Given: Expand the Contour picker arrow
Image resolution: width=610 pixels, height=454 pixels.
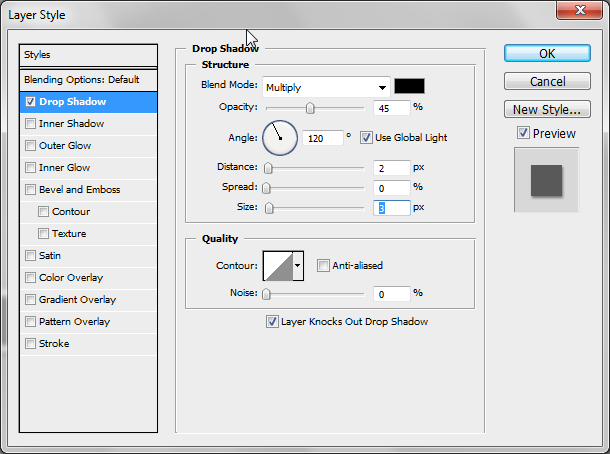Looking at the screenshot, I should click(x=298, y=266).
